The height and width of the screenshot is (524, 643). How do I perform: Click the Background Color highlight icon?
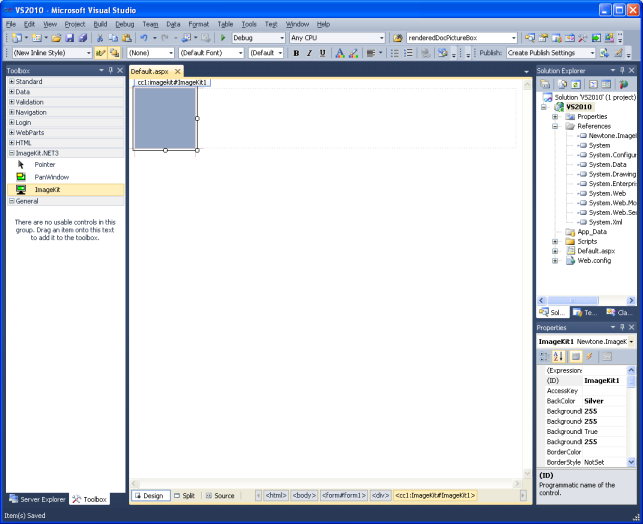tap(353, 53)
